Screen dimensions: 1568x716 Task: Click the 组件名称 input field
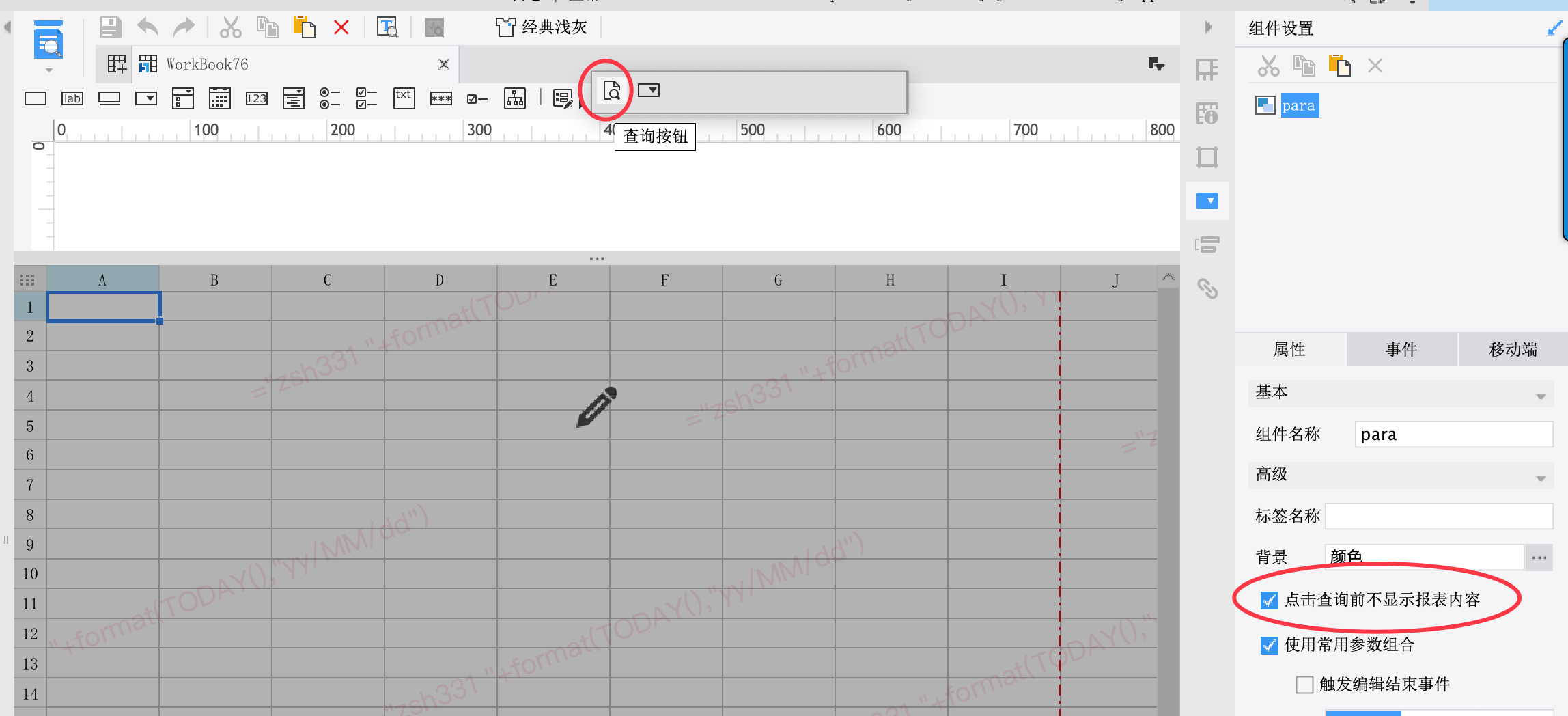point(1454,435)
